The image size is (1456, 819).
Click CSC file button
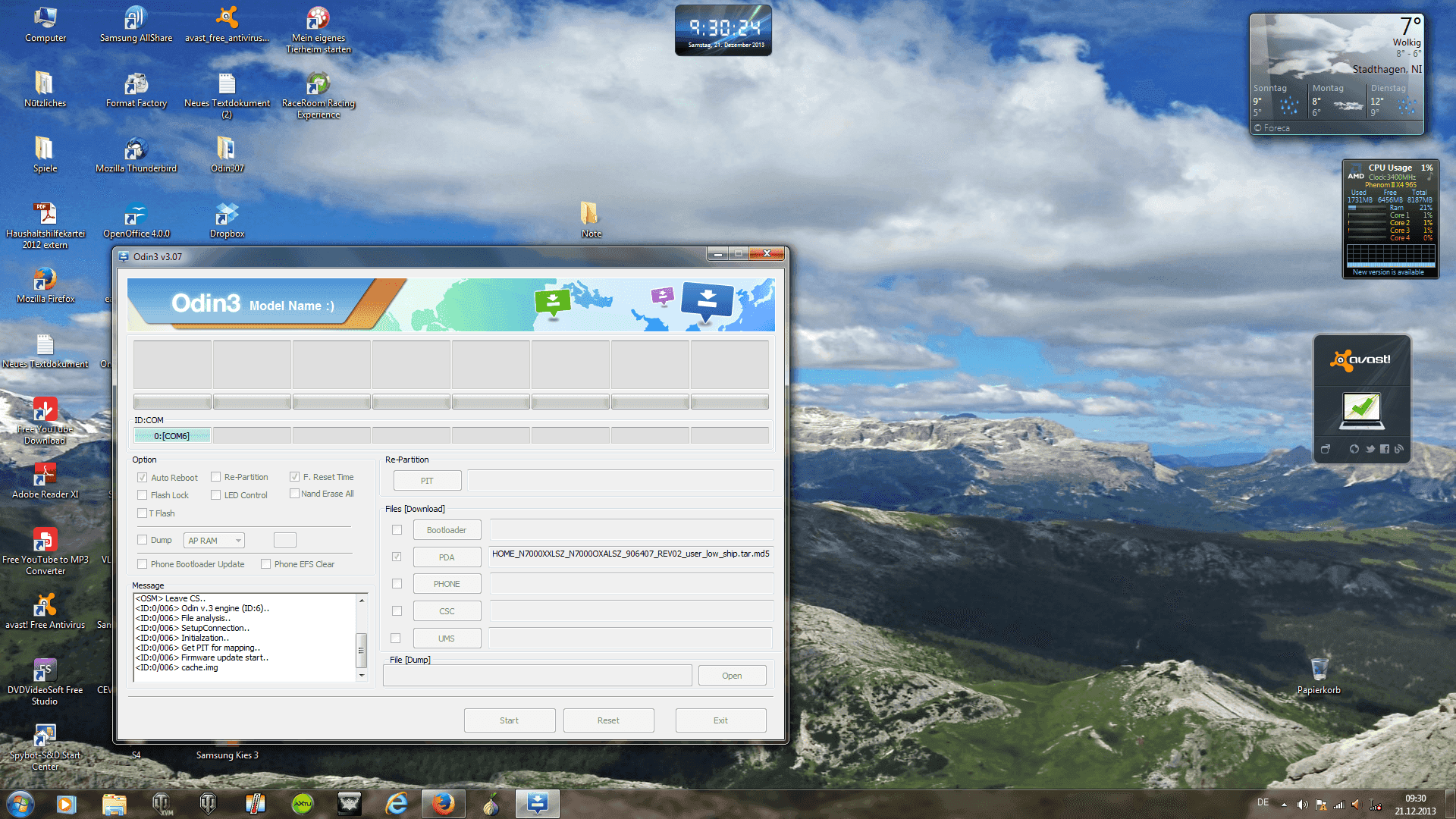[x=447, y=611]
